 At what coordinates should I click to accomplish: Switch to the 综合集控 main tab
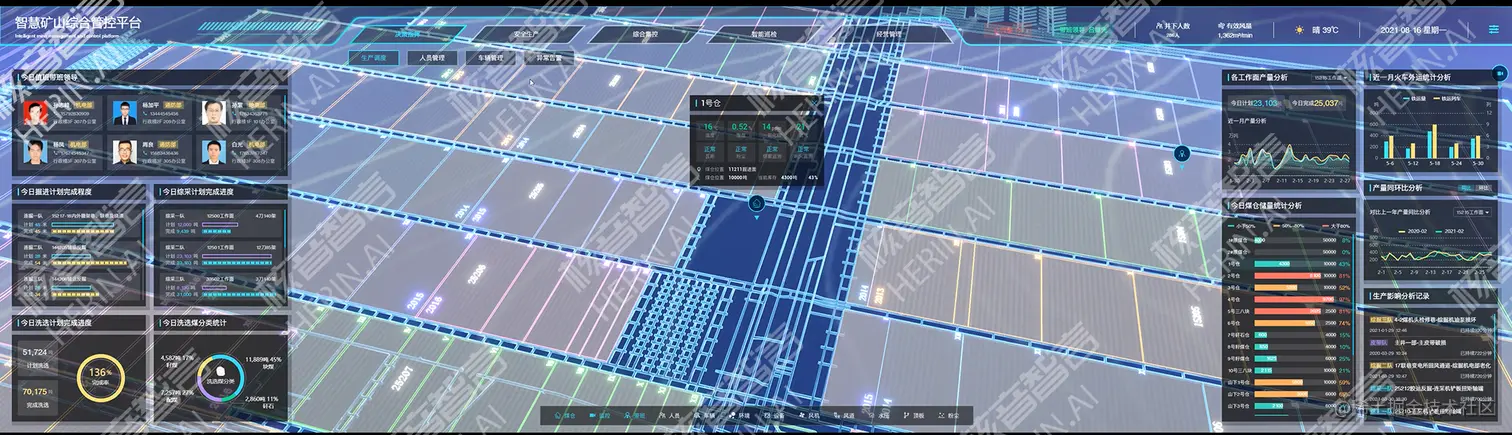[646, 34]
